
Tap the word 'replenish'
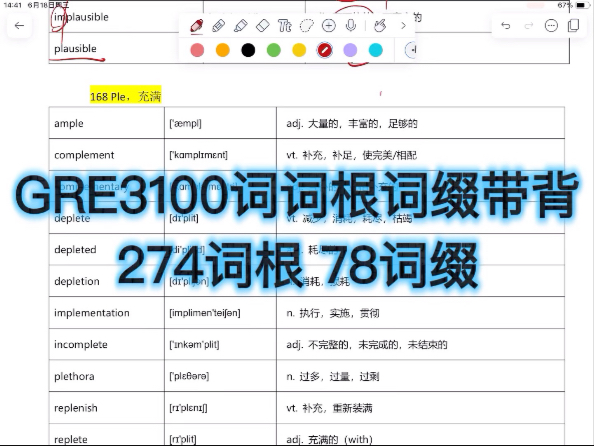click(76, 408)
